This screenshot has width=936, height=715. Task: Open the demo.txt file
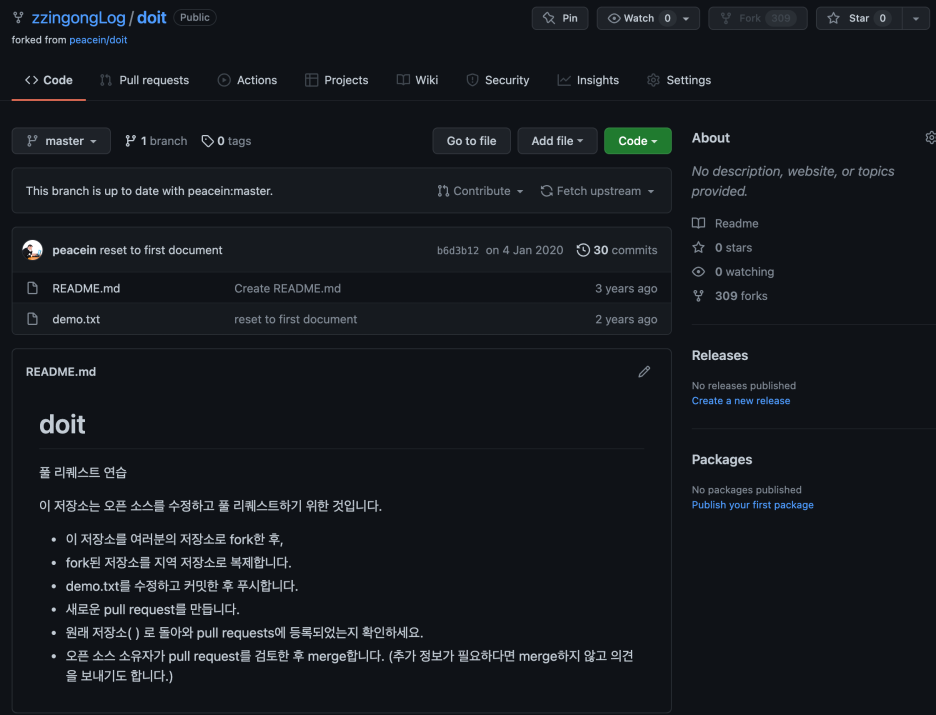coord(76,319)
